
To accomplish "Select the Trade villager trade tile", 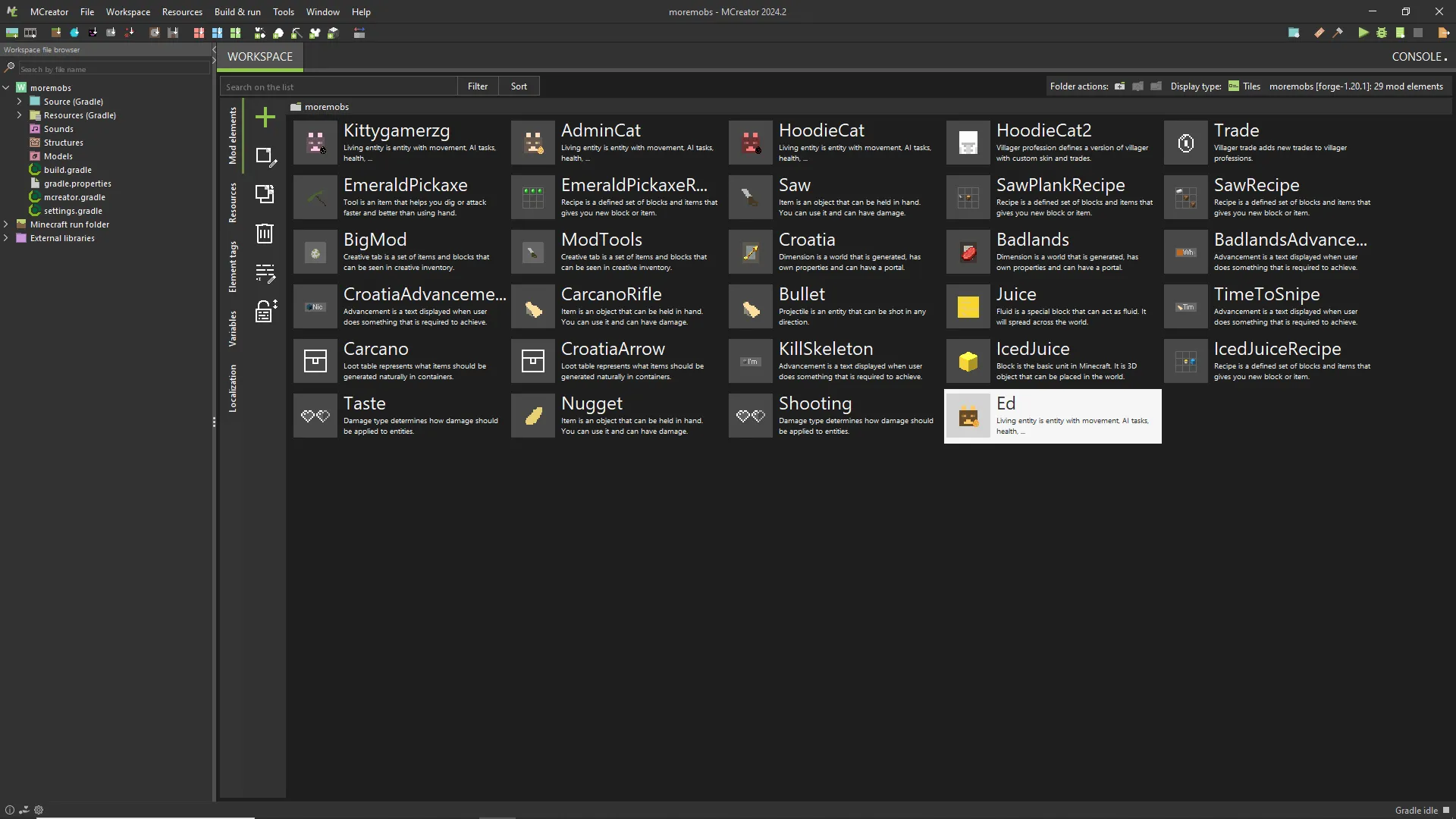I will [1270, 143].
